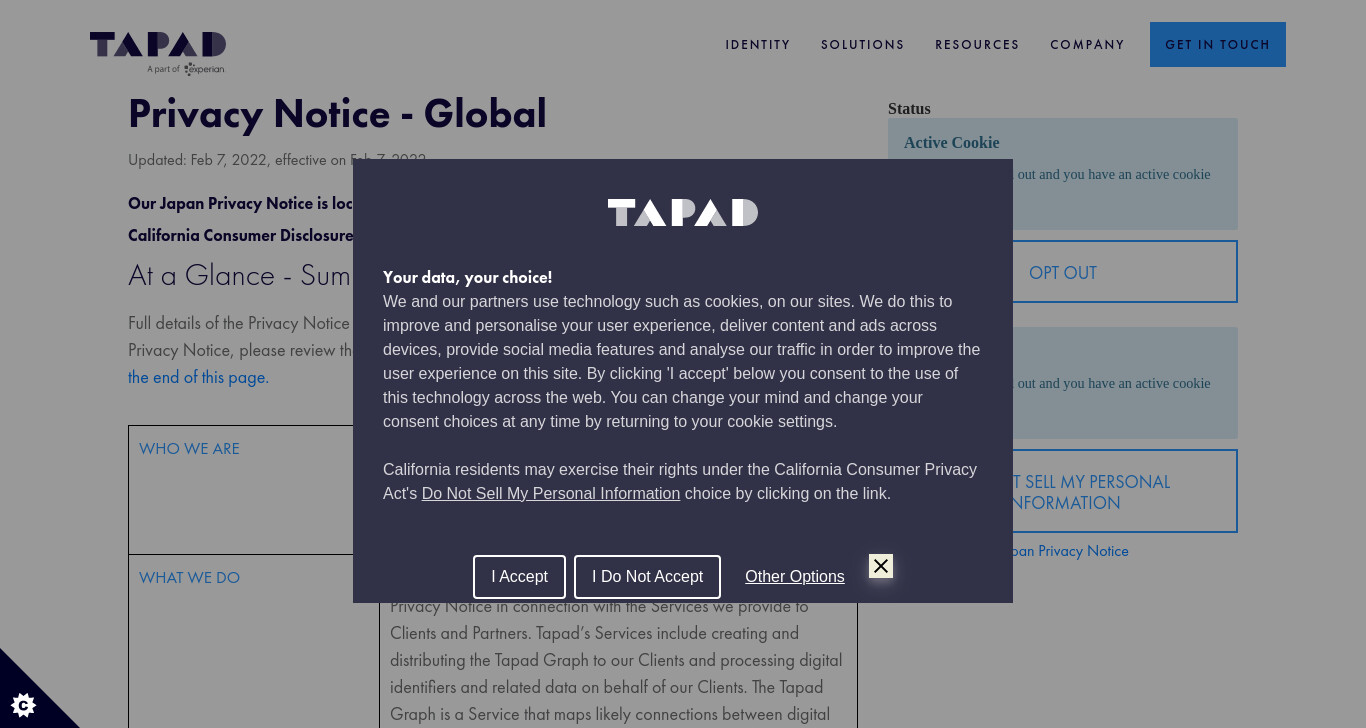Follow Do Not Sell My Personal Information link
This screenshot has height=728, width=1366.
coord(551,493)
